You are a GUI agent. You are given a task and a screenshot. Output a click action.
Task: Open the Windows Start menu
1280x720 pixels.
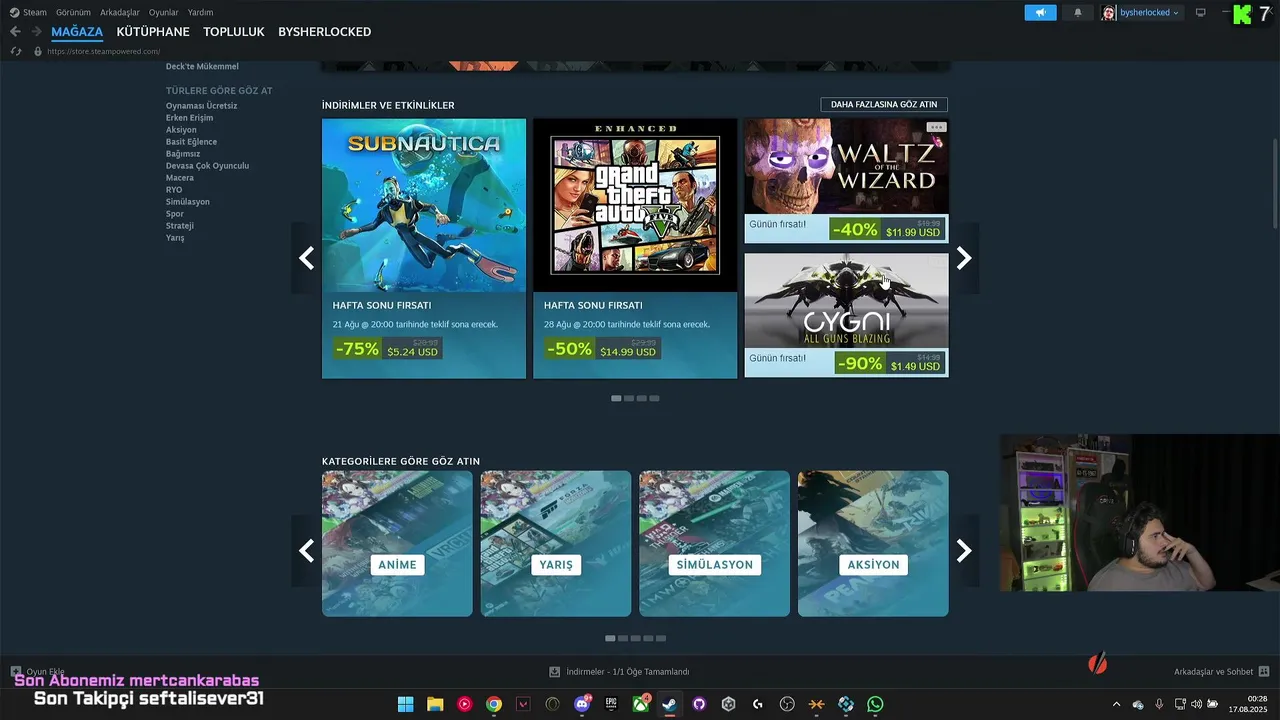click(405, 704)
